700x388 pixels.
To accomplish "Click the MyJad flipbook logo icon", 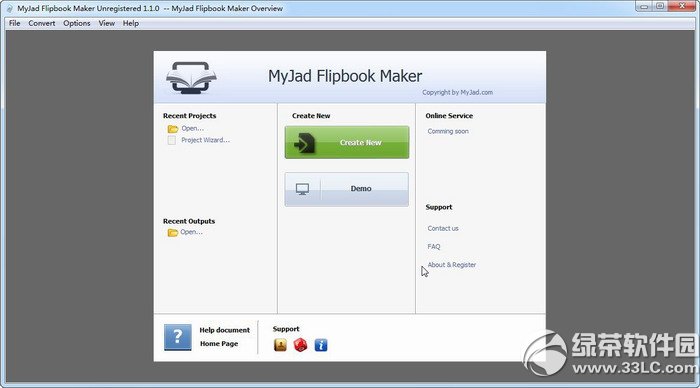I will [191, 78].
